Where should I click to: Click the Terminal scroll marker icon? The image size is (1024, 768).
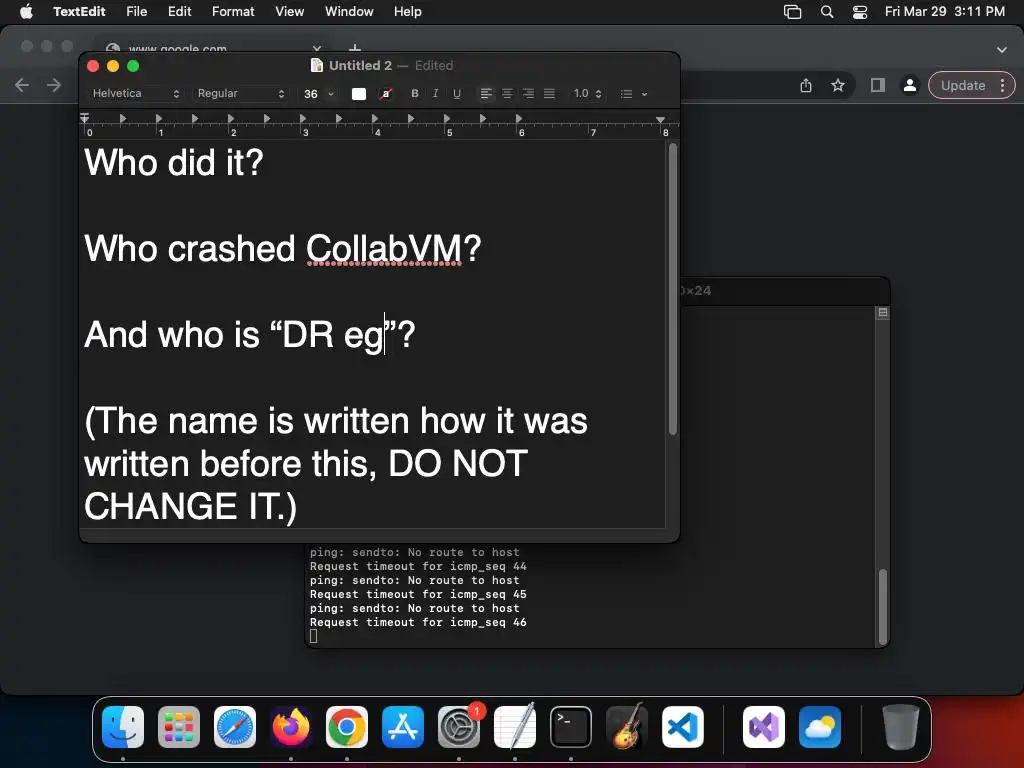883,312
